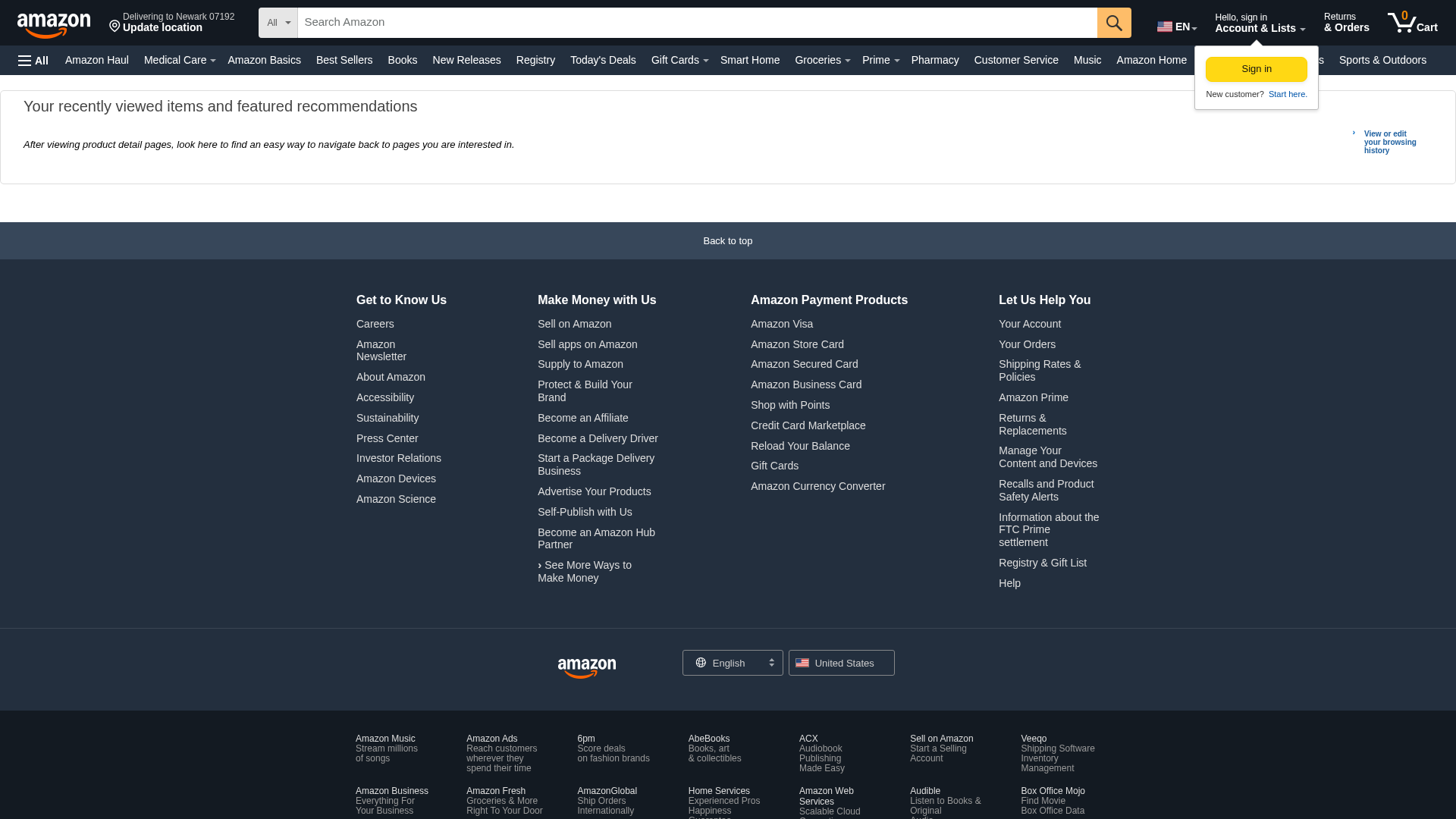
Task: Open Registry & Gift List link
Action: coord(1043,563)
